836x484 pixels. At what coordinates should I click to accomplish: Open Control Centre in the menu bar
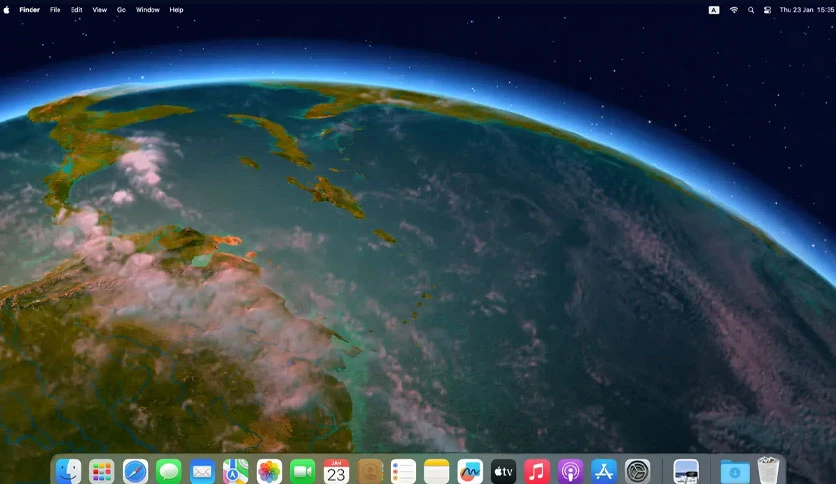(x=767, y=10)
